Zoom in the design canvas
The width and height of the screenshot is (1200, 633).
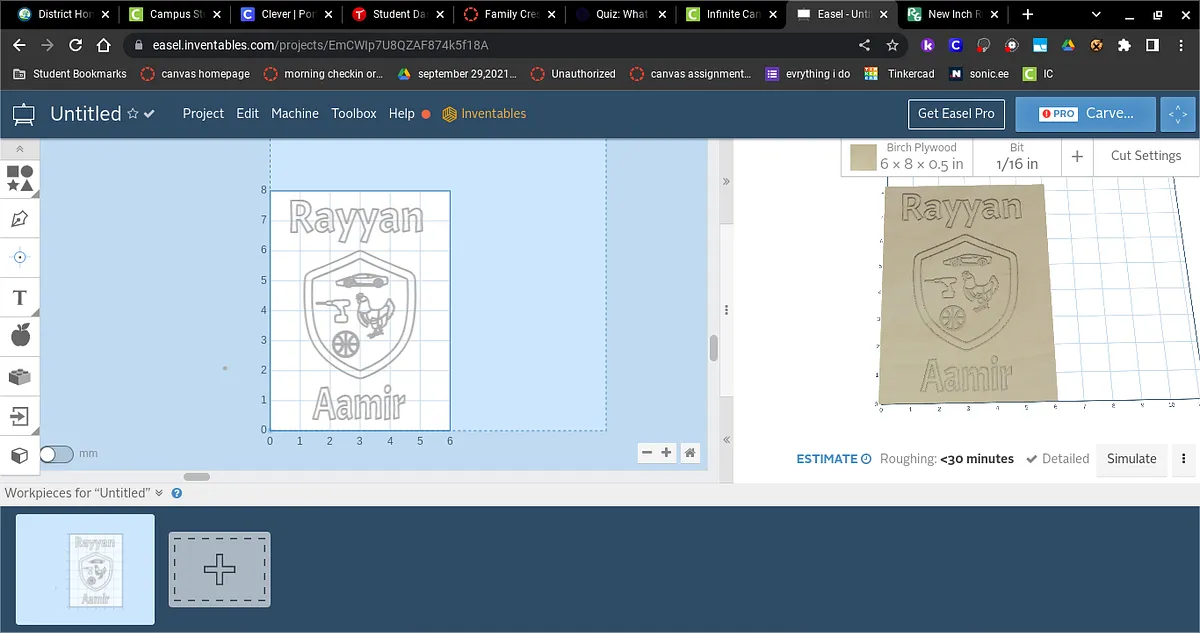(x=666, y=453)
